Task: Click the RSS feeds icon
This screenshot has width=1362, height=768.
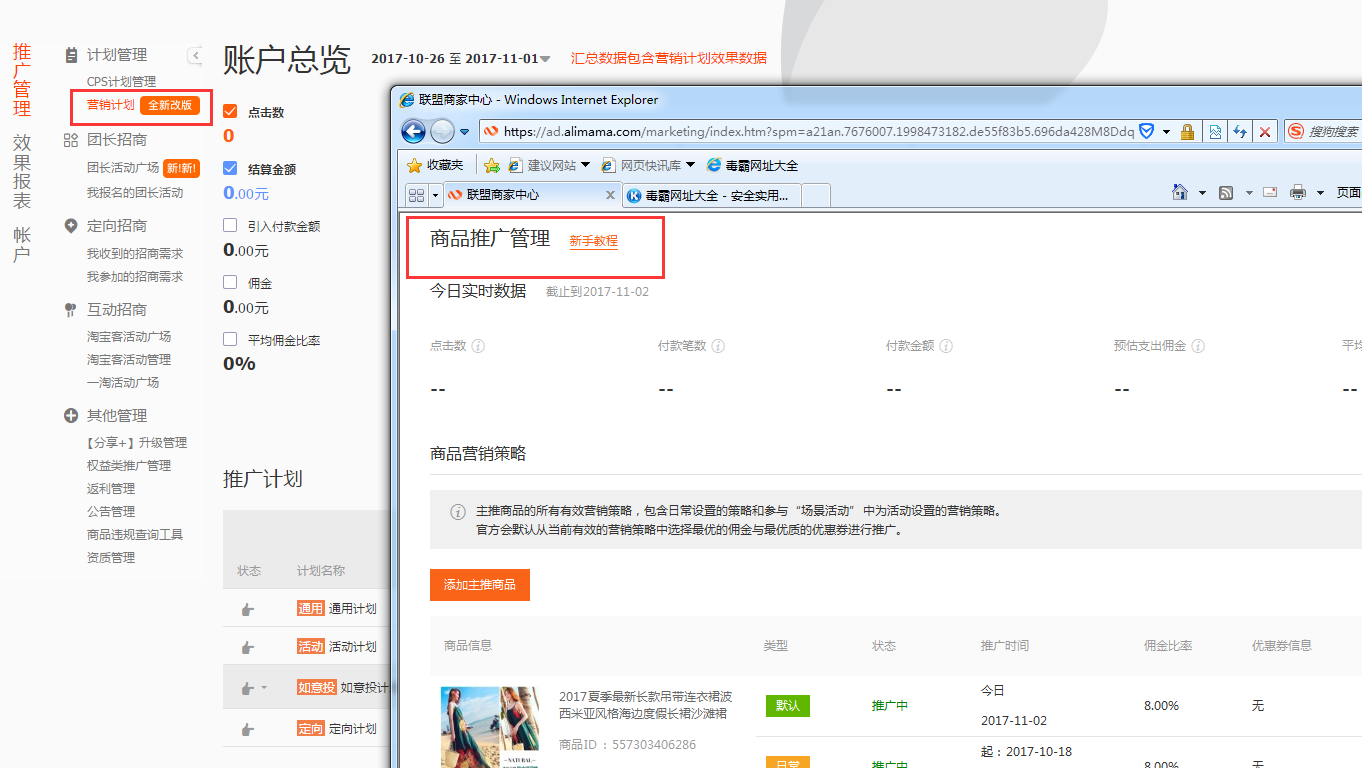Action: point(1226,193)
